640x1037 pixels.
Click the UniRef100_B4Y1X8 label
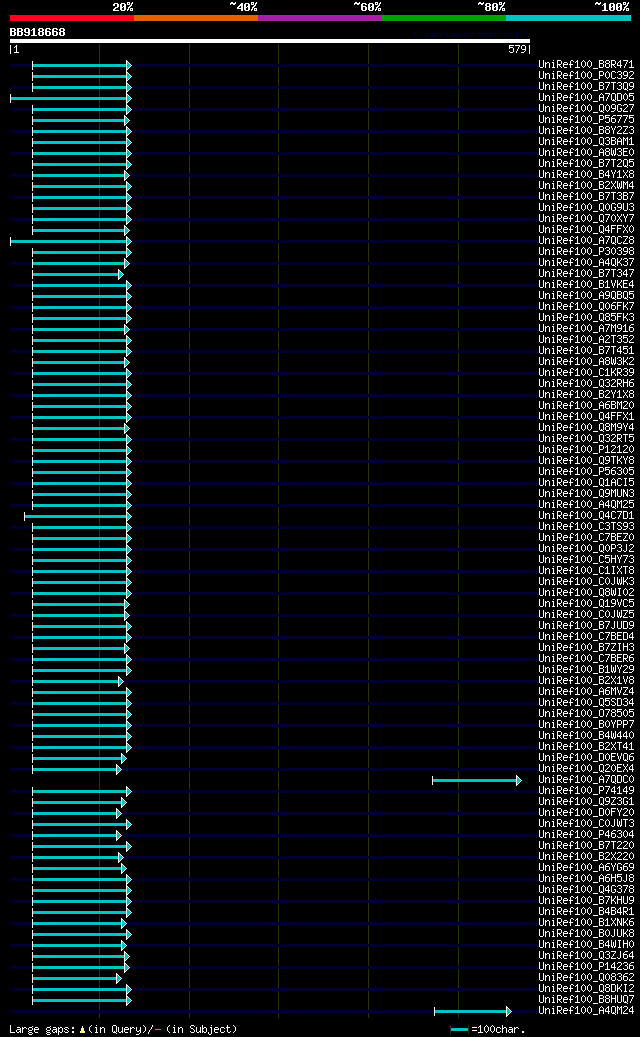coord(586,175)
